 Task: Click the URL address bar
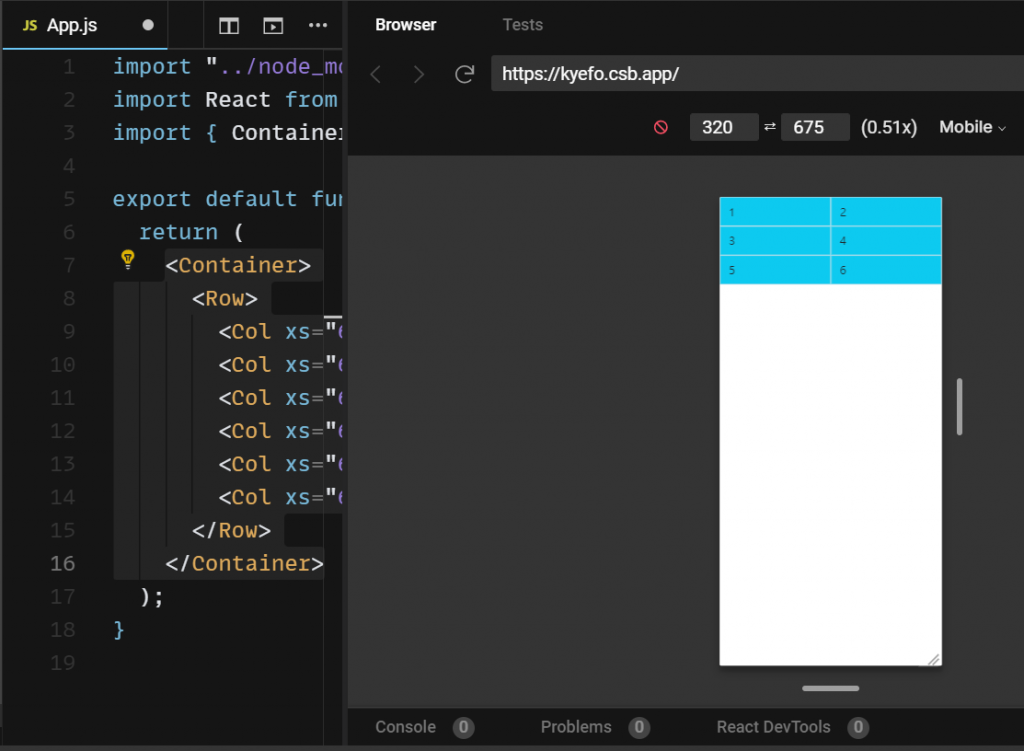[758, 74]
